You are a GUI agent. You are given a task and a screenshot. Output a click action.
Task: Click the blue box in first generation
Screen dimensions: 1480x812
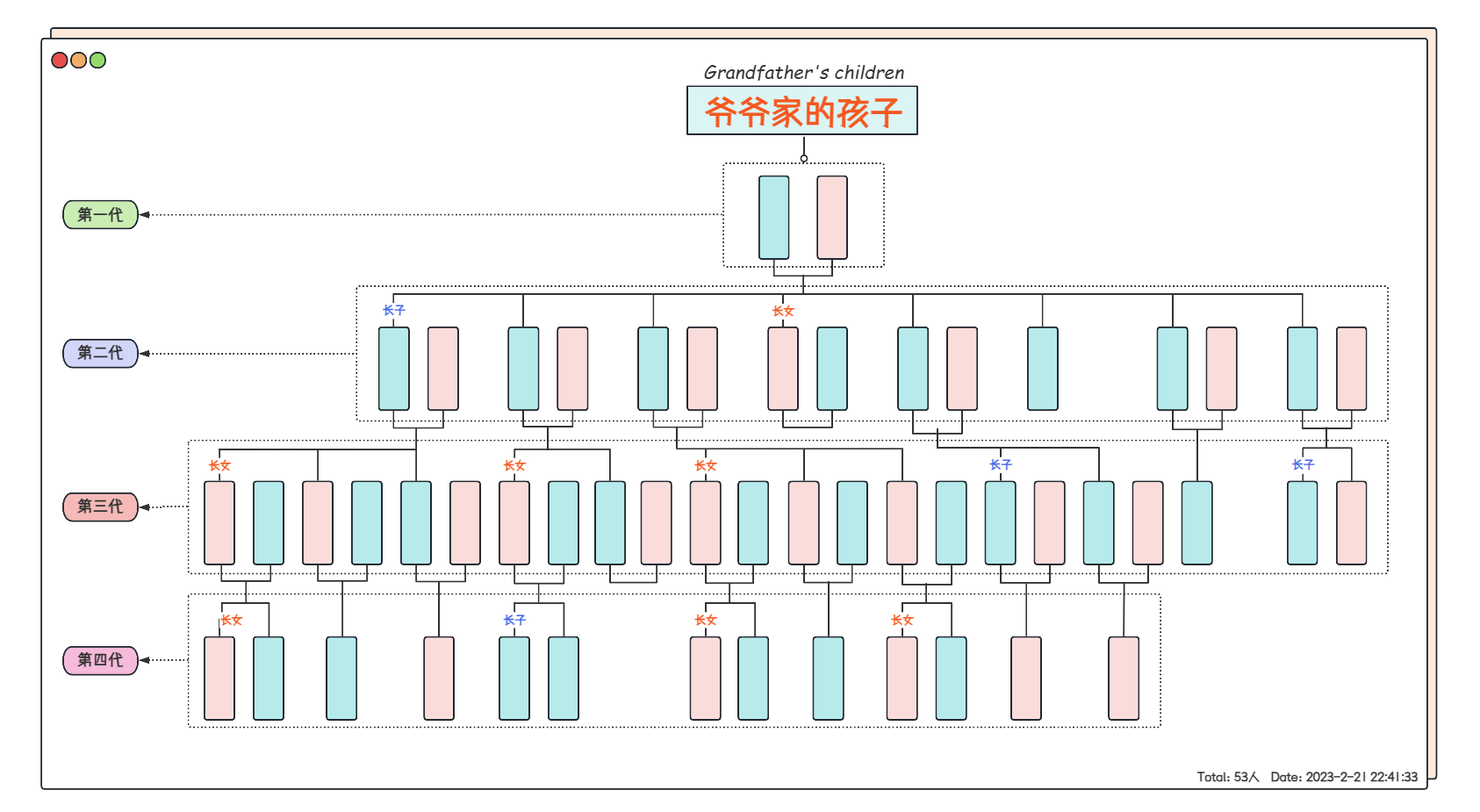click(x=773, y=218)
